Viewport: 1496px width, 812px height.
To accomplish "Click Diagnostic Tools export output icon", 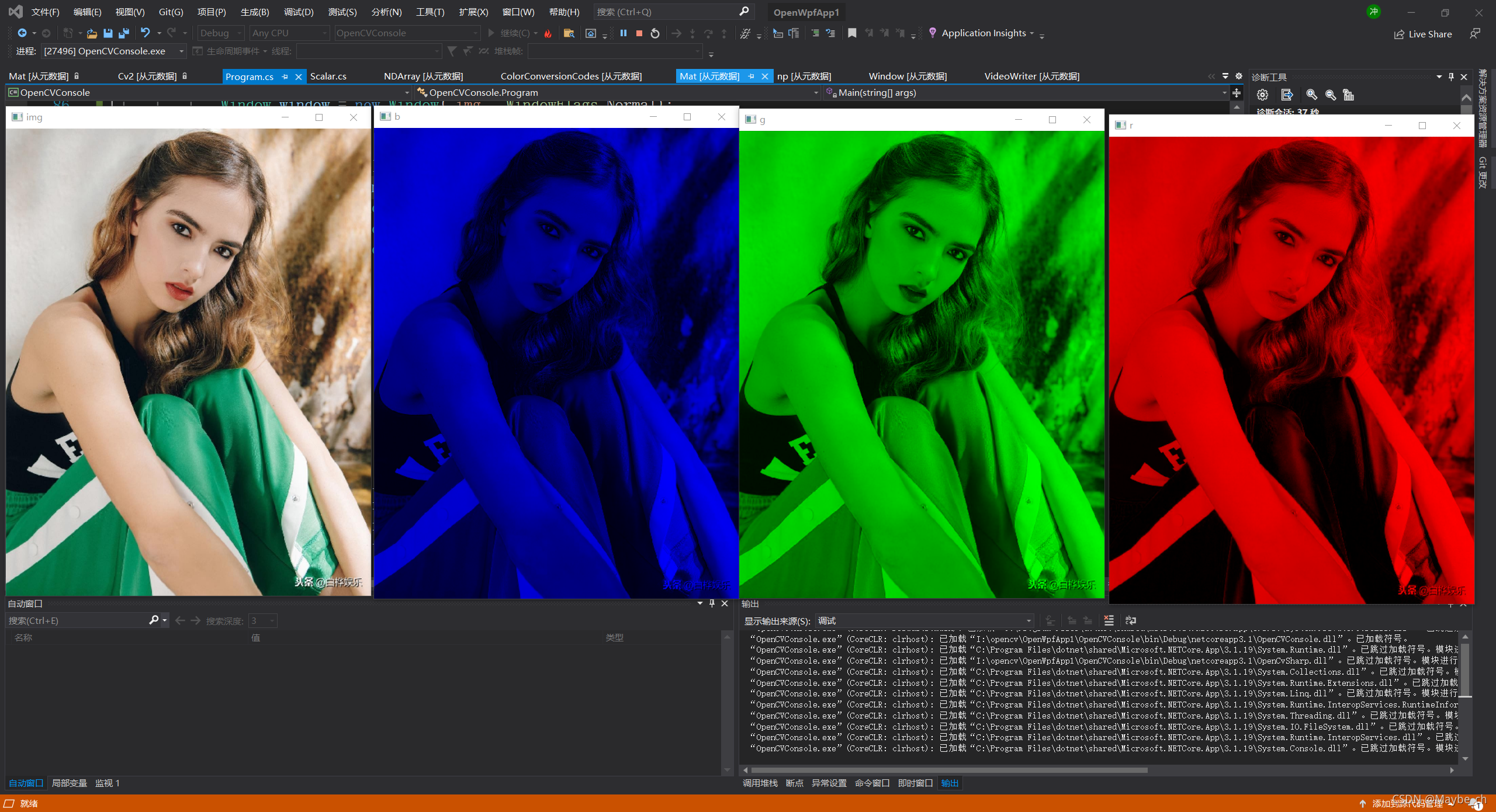I will click(x=1287, y=95).
